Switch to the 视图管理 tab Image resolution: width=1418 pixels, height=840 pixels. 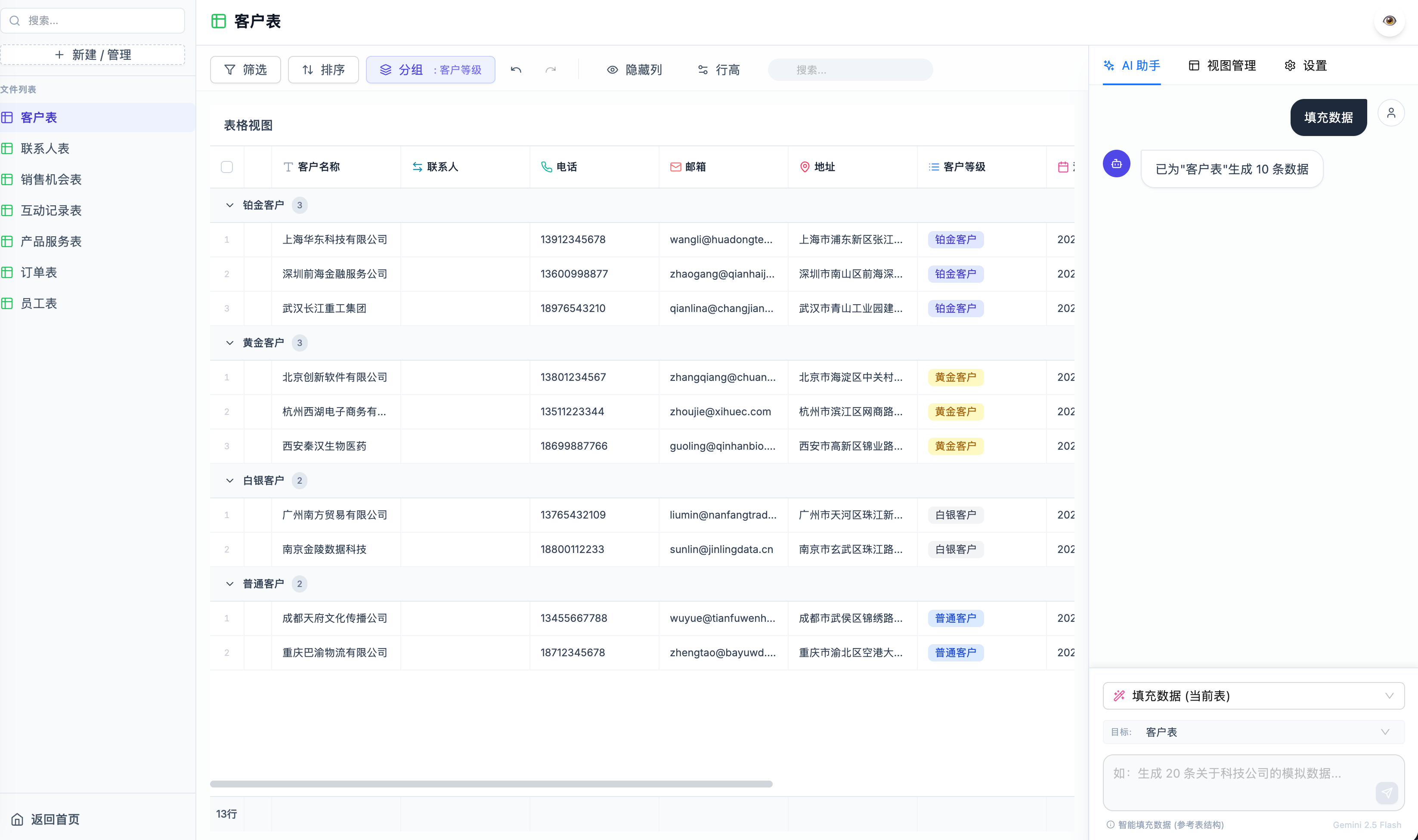pyautogui.click(x=1222, y=66)
